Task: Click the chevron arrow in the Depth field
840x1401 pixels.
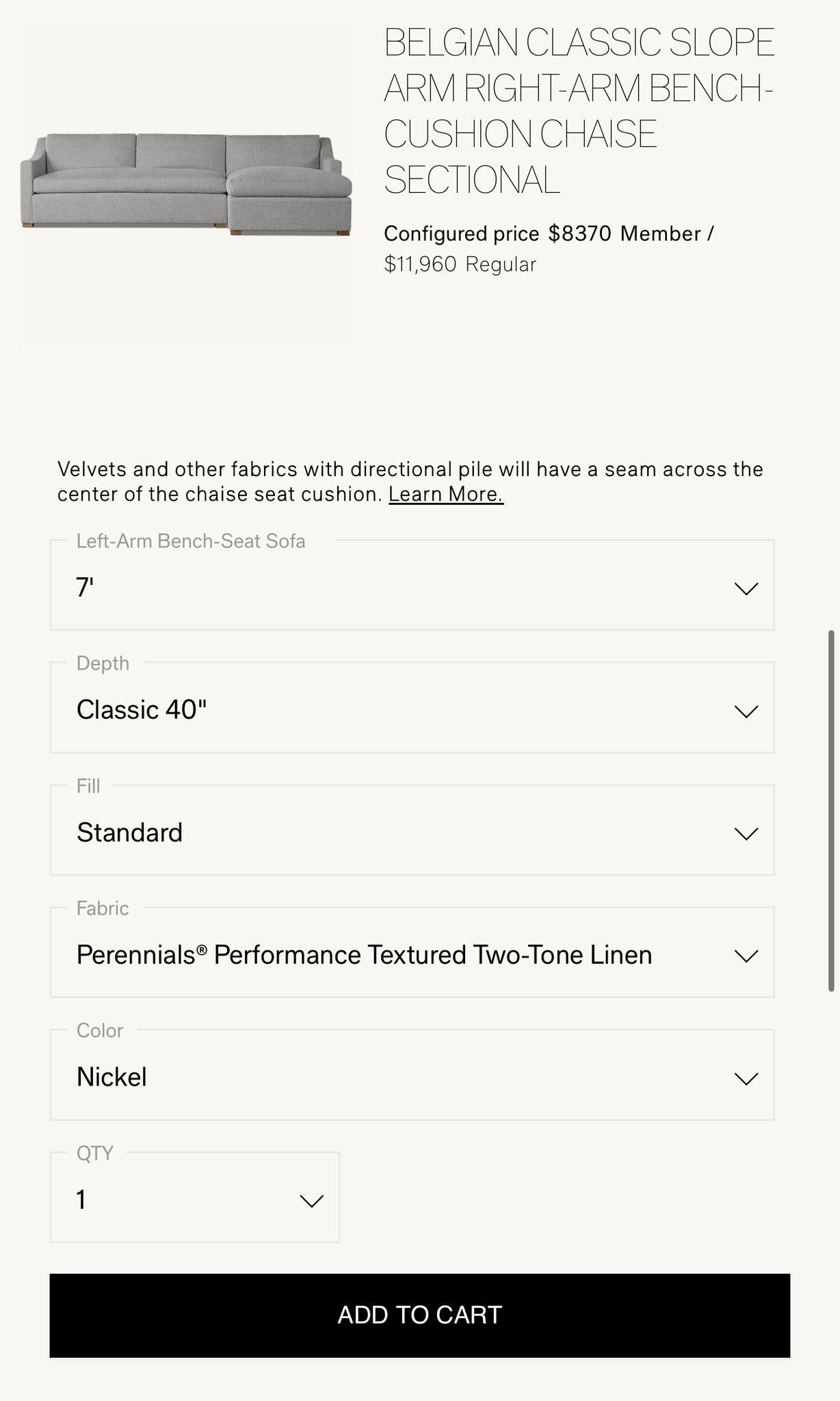Action: click(x=746, y=711)
